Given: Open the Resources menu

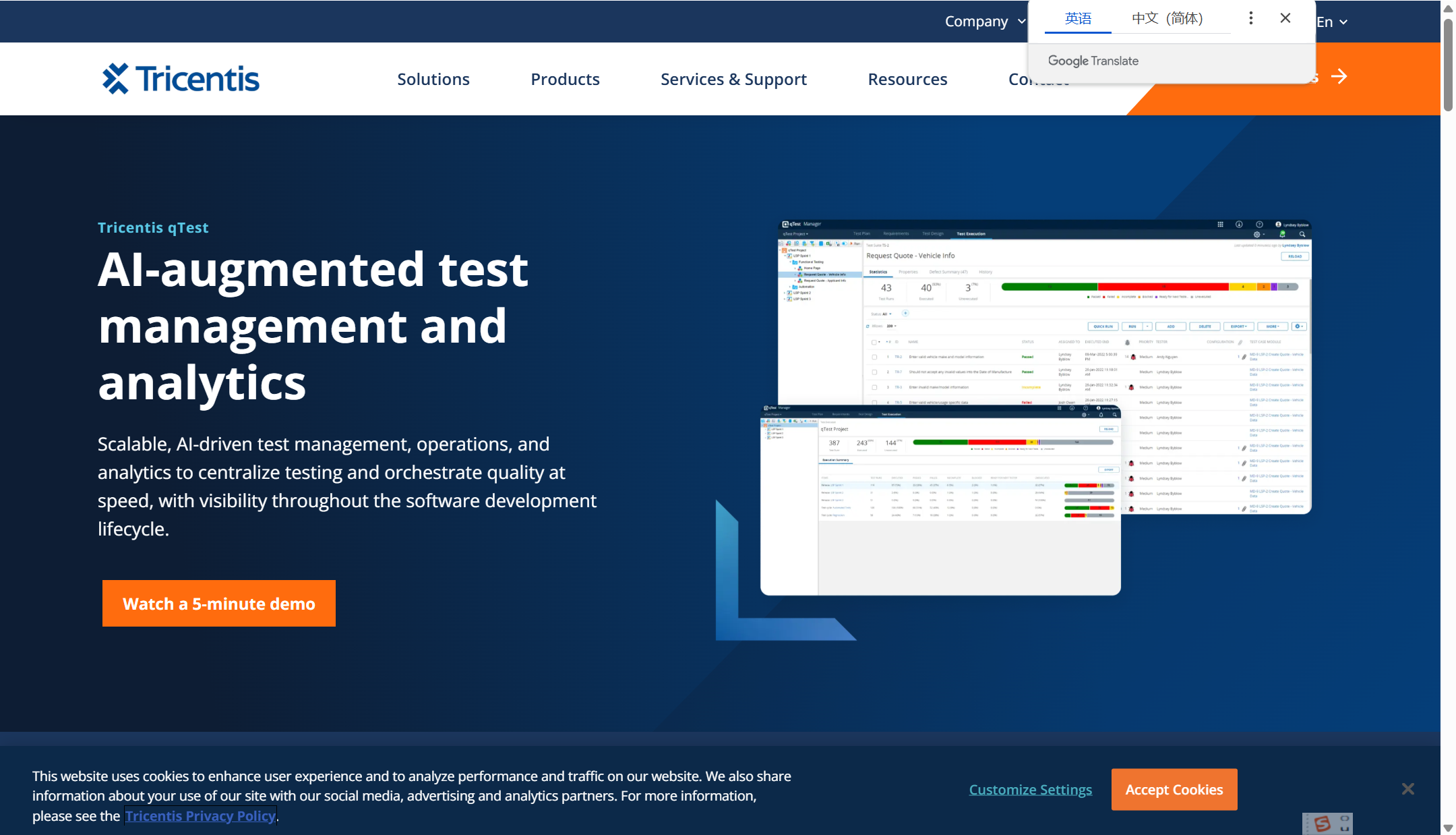Looking at the screenshot, I should [x=907, y=79].
